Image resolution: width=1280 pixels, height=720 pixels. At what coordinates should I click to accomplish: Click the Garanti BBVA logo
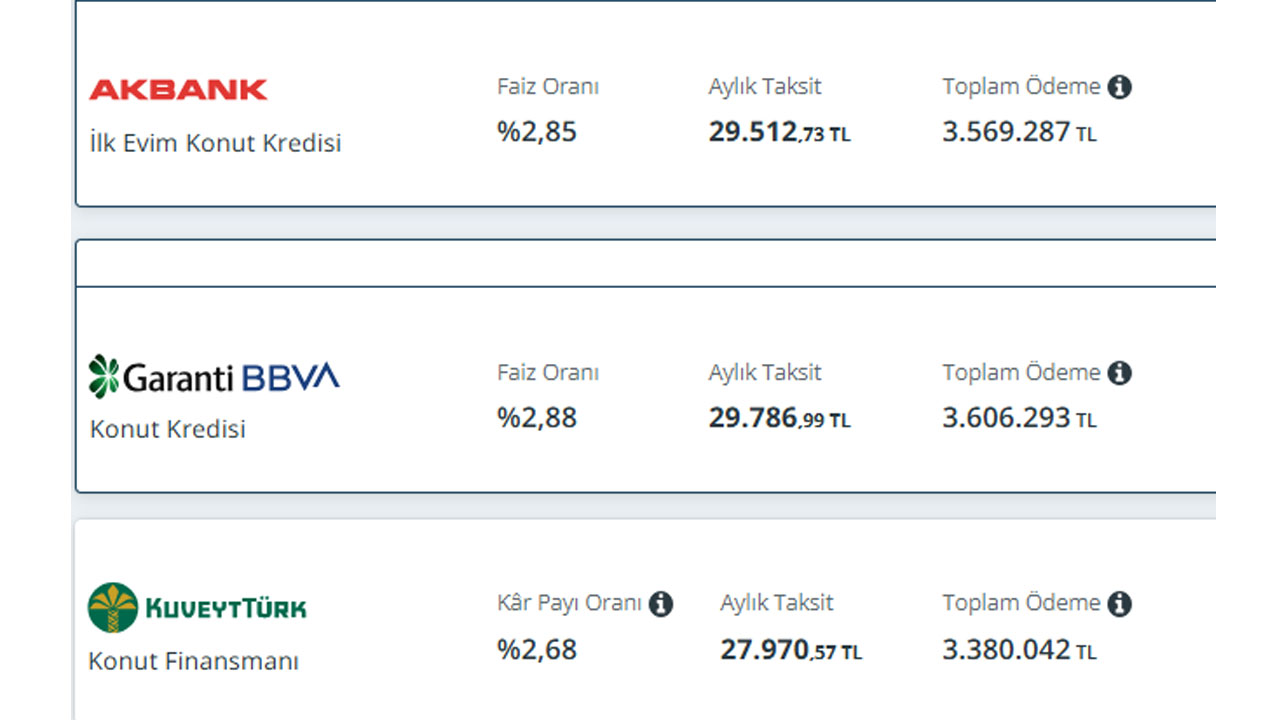(x=214, y=377)
